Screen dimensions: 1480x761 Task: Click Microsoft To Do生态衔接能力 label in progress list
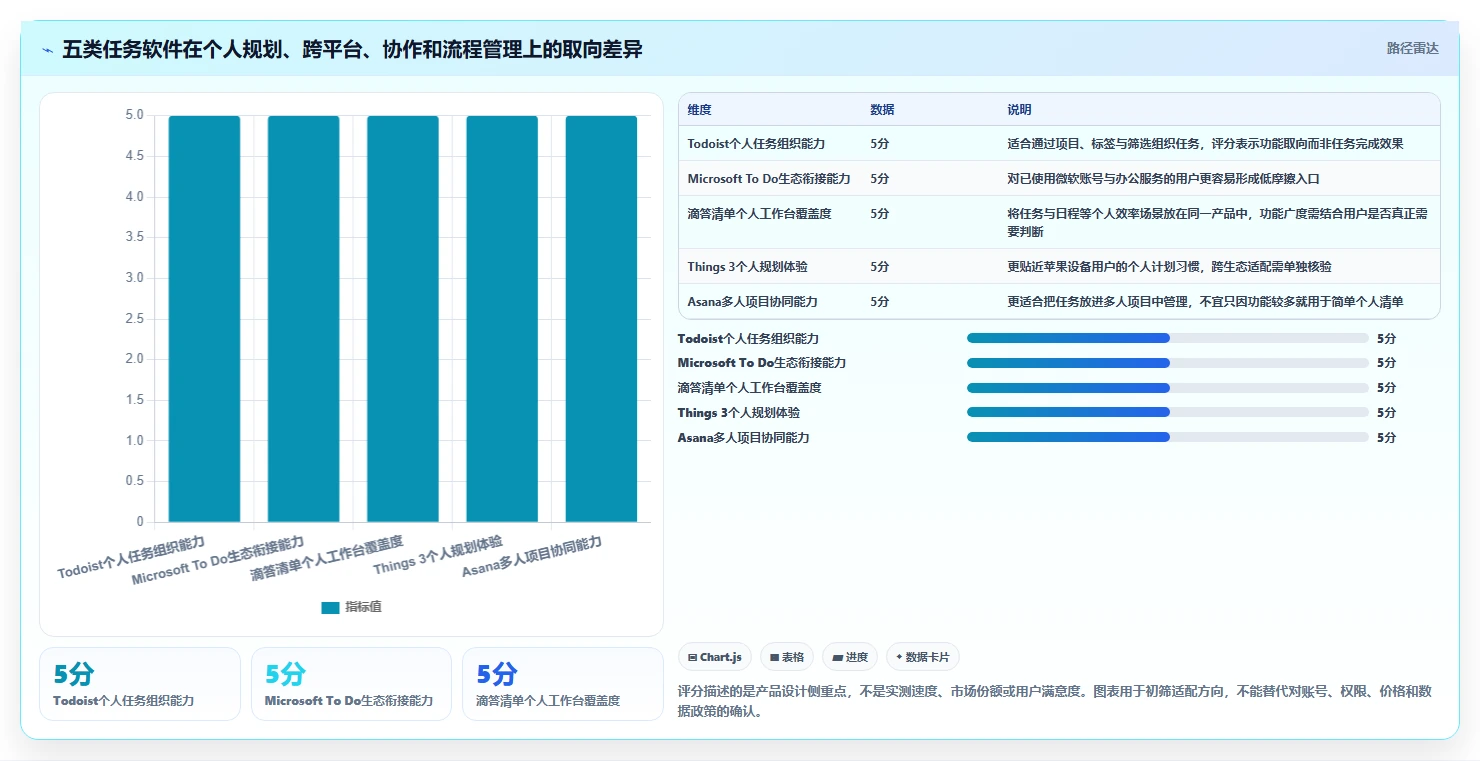[762, 363]
